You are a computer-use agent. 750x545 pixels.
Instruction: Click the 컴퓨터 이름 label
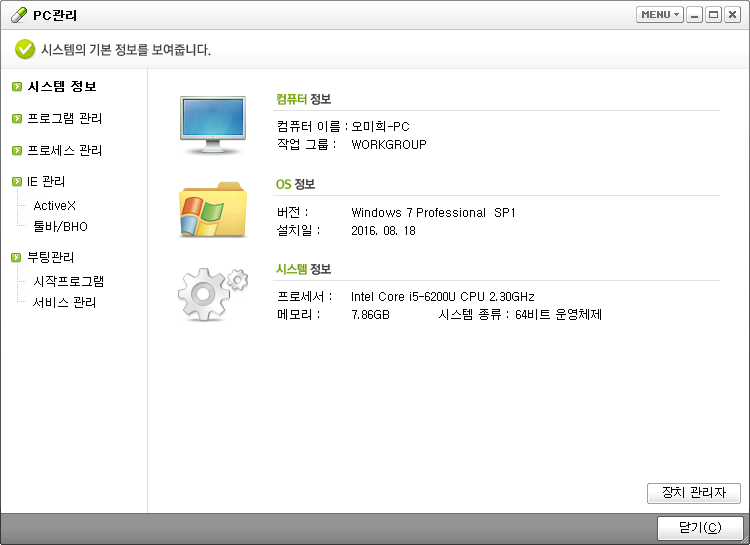(312, 126)
